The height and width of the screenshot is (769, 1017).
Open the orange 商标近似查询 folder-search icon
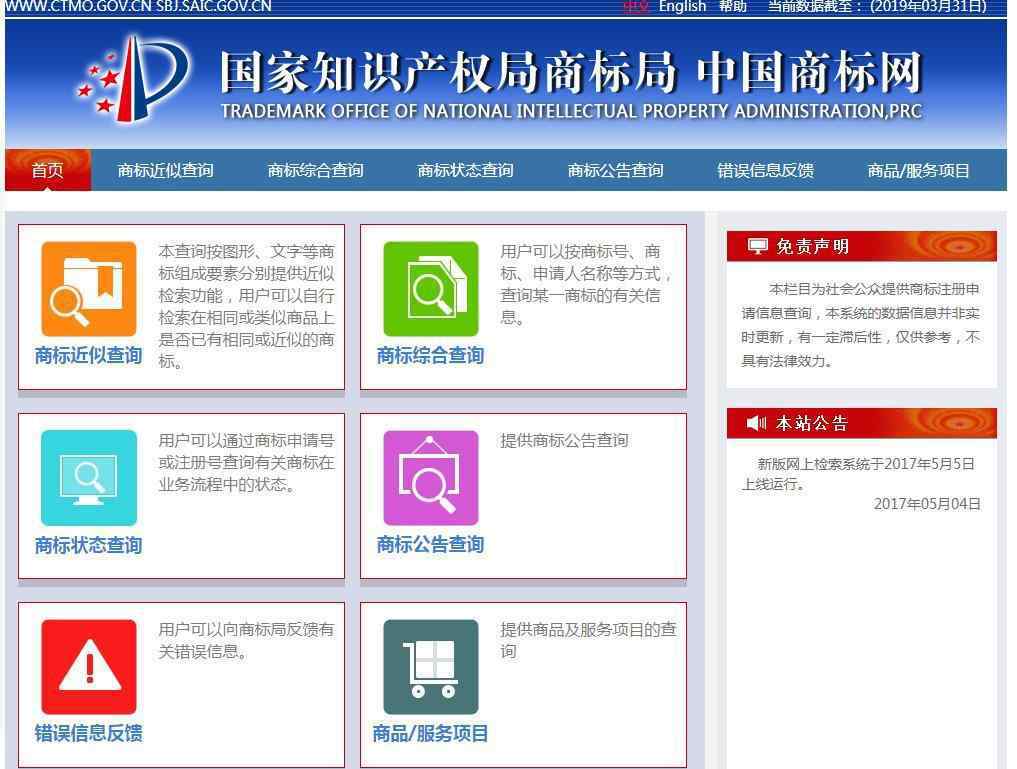click(x=89, y=289)
